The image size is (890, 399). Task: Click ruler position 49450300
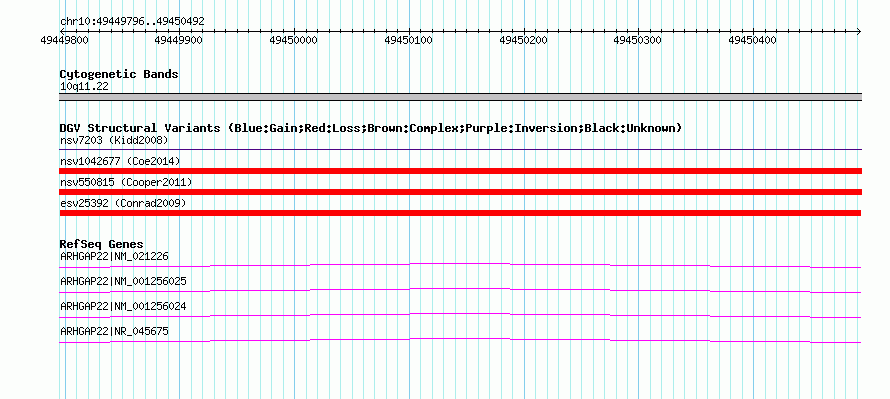click(638, 40)
